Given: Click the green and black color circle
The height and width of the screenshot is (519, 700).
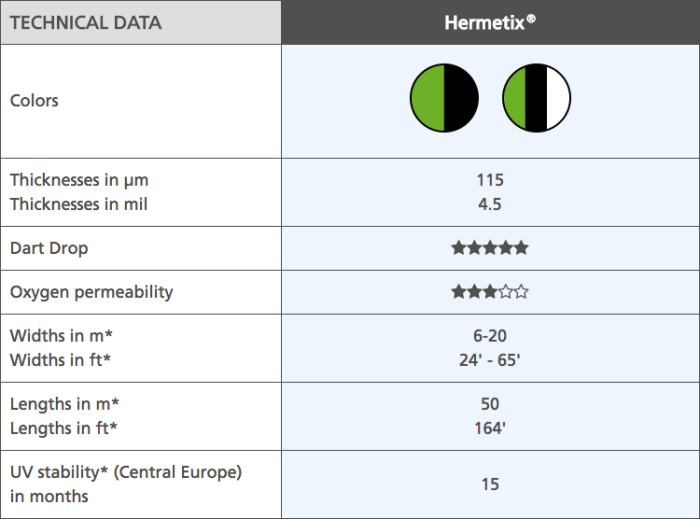Looking at the screenshot, I should (444, 100).
